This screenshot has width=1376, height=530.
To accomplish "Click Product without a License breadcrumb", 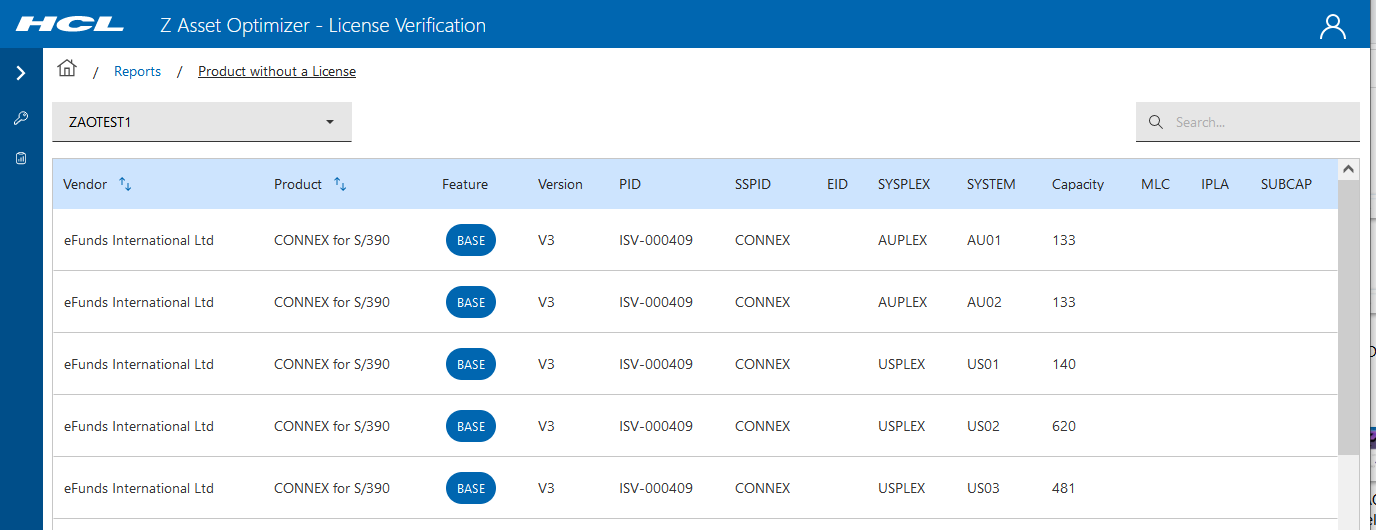I will pyautogui.click(x=277, y=72).
